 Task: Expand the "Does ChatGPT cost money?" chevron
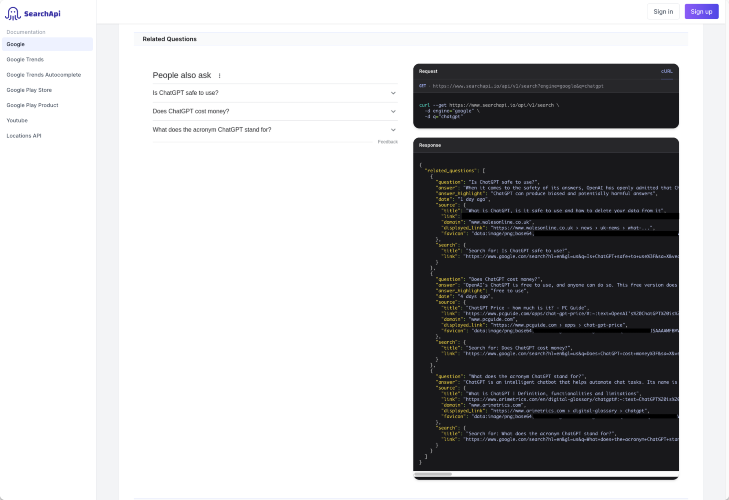393,112
